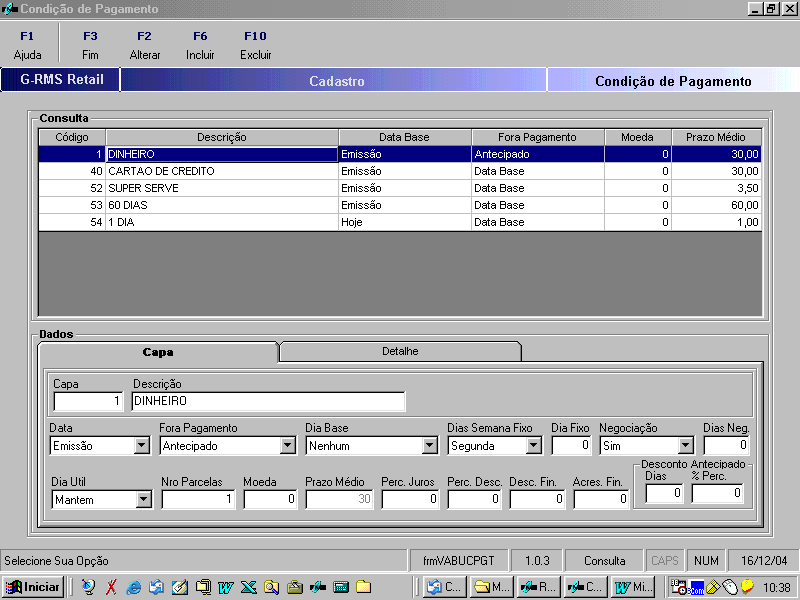Open the Dia Base dropdown showing Nenhum
800x600 pixels.
pyautogui.click(x=430, y=445)
